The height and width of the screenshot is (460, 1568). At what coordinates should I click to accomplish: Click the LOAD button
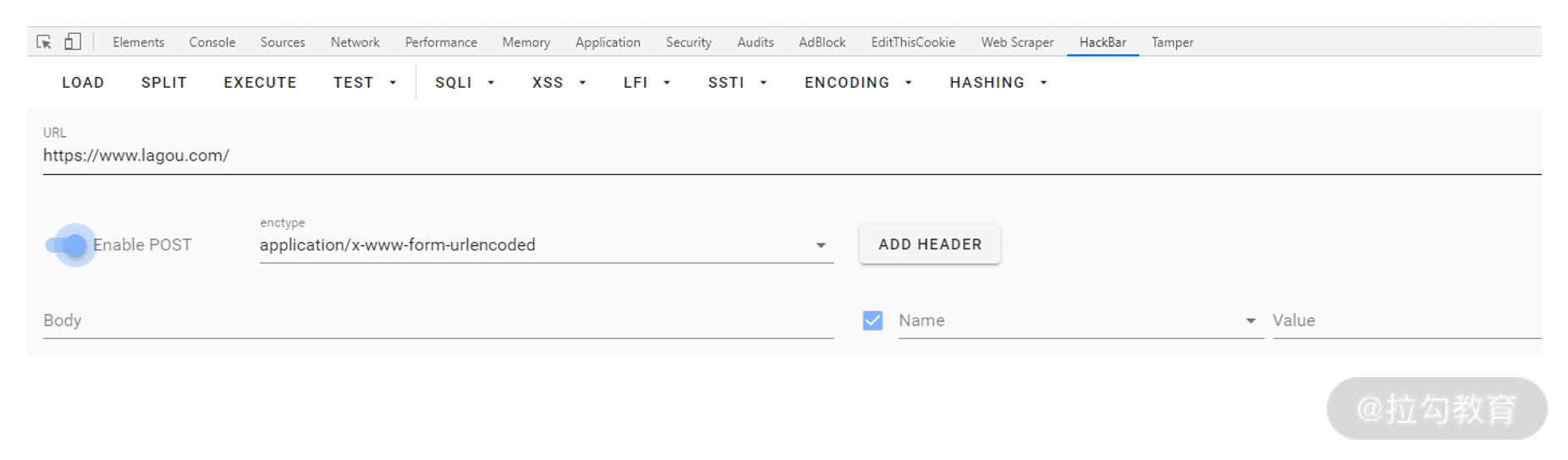click(x=83, y=83)
